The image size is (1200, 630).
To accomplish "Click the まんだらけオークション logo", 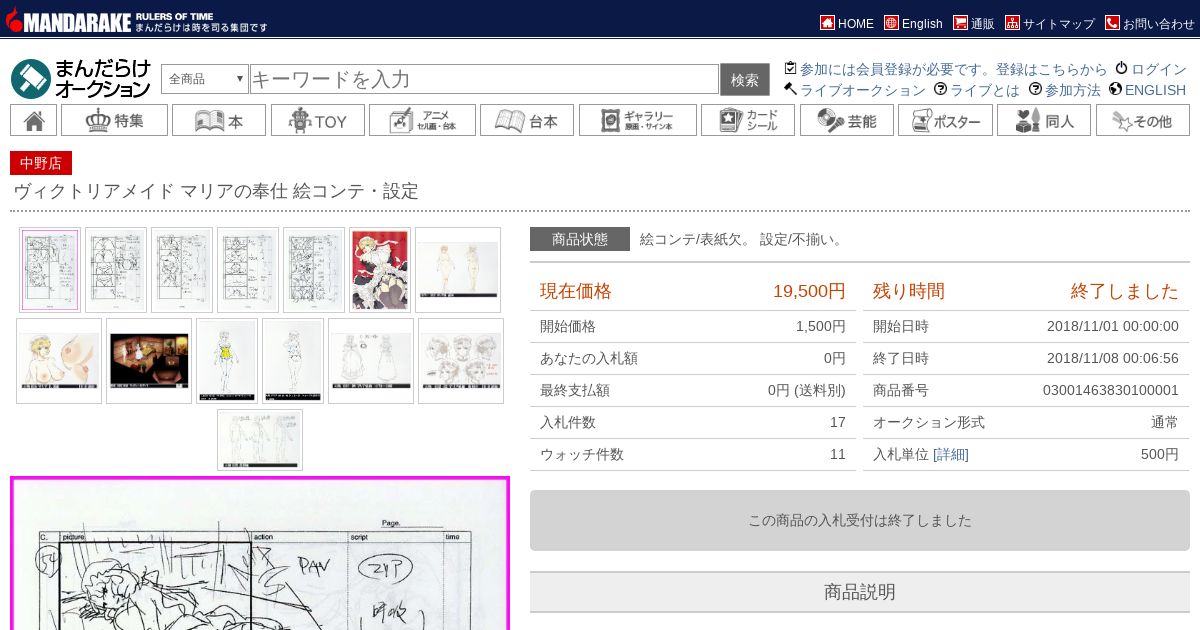I will point(81,79).
